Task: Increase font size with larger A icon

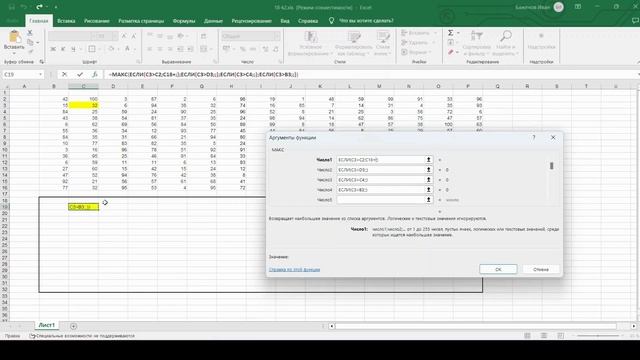Action: point(124,36)
